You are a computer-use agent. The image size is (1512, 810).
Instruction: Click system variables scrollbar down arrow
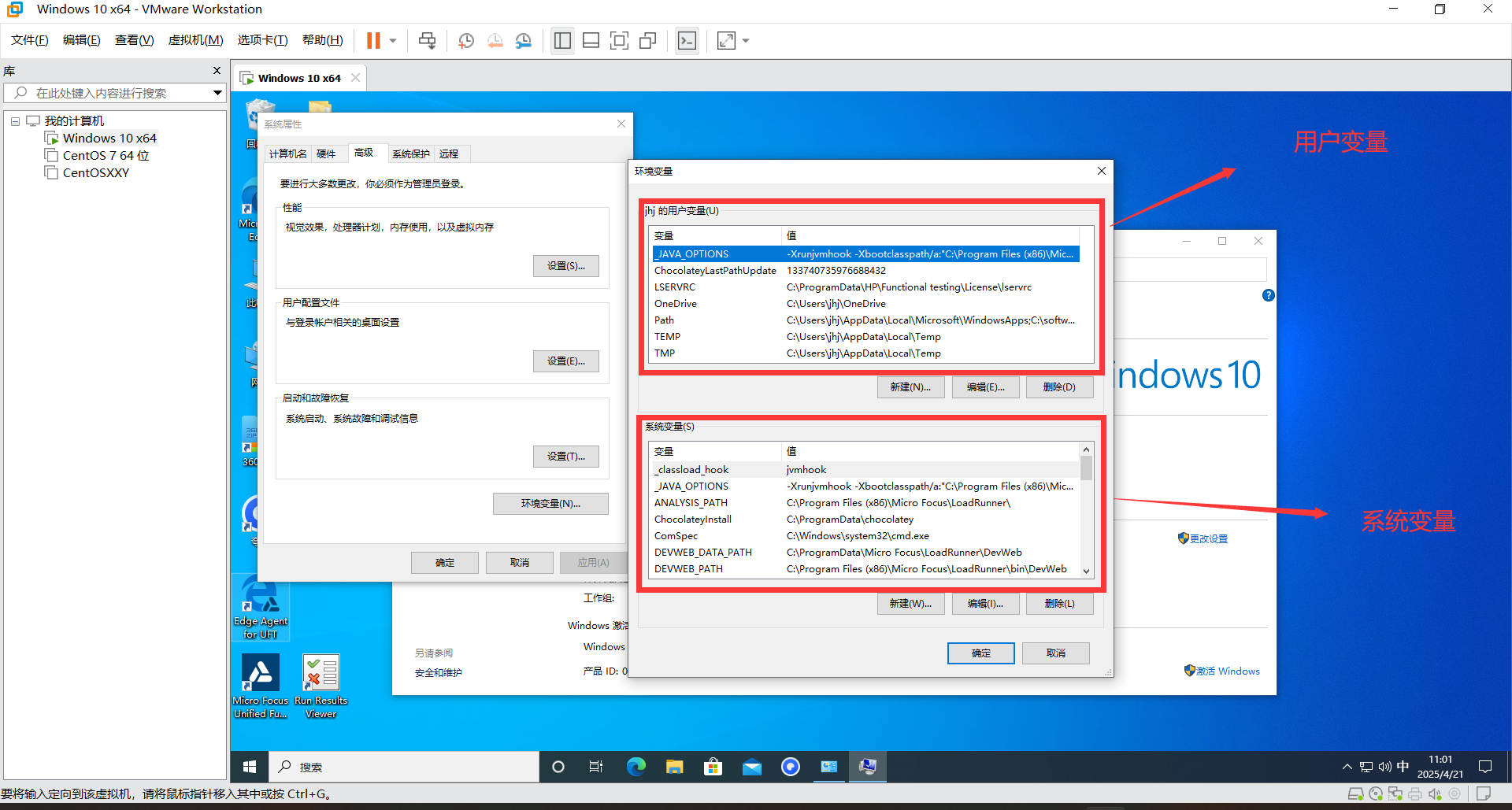[1086, 571]
